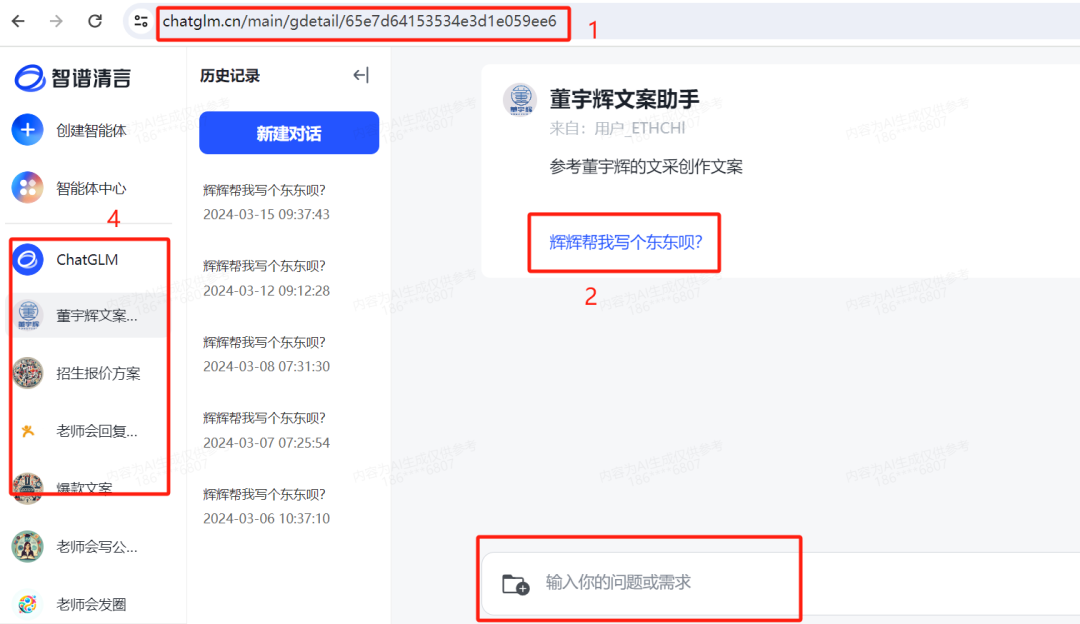Reload the page with refresh icon
Image resolution: width=1080 pixels, height=624 pixels.
[95, 21]
